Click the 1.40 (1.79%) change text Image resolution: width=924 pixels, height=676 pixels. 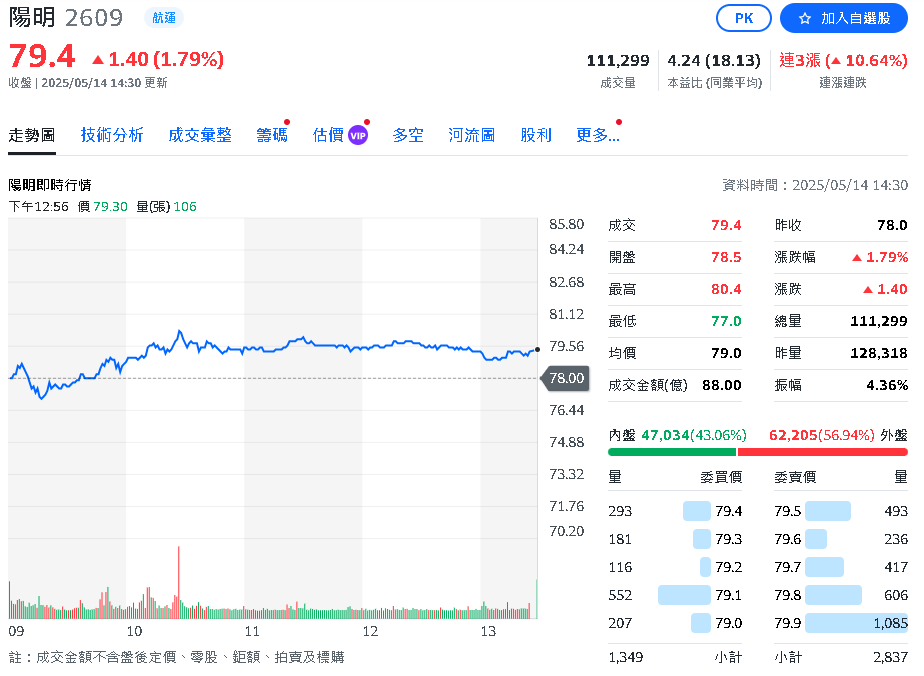tap(158, 60)
